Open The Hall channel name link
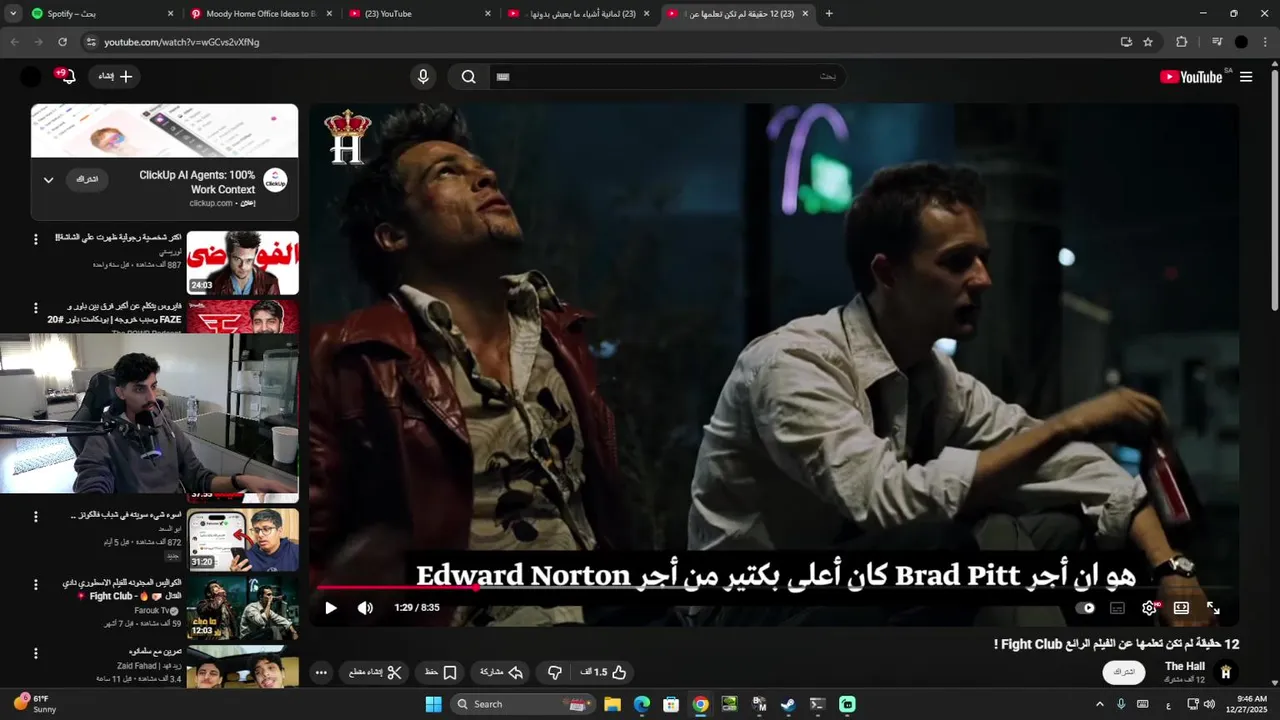This screenshot has height=720, width=1280. tap(1185, 666)
